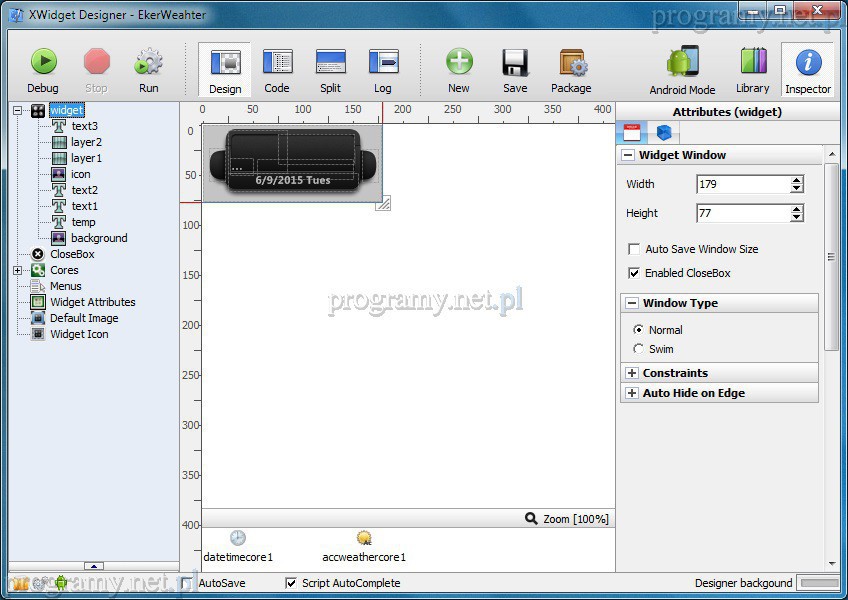Click into the Width input field

tap(741, 184)
